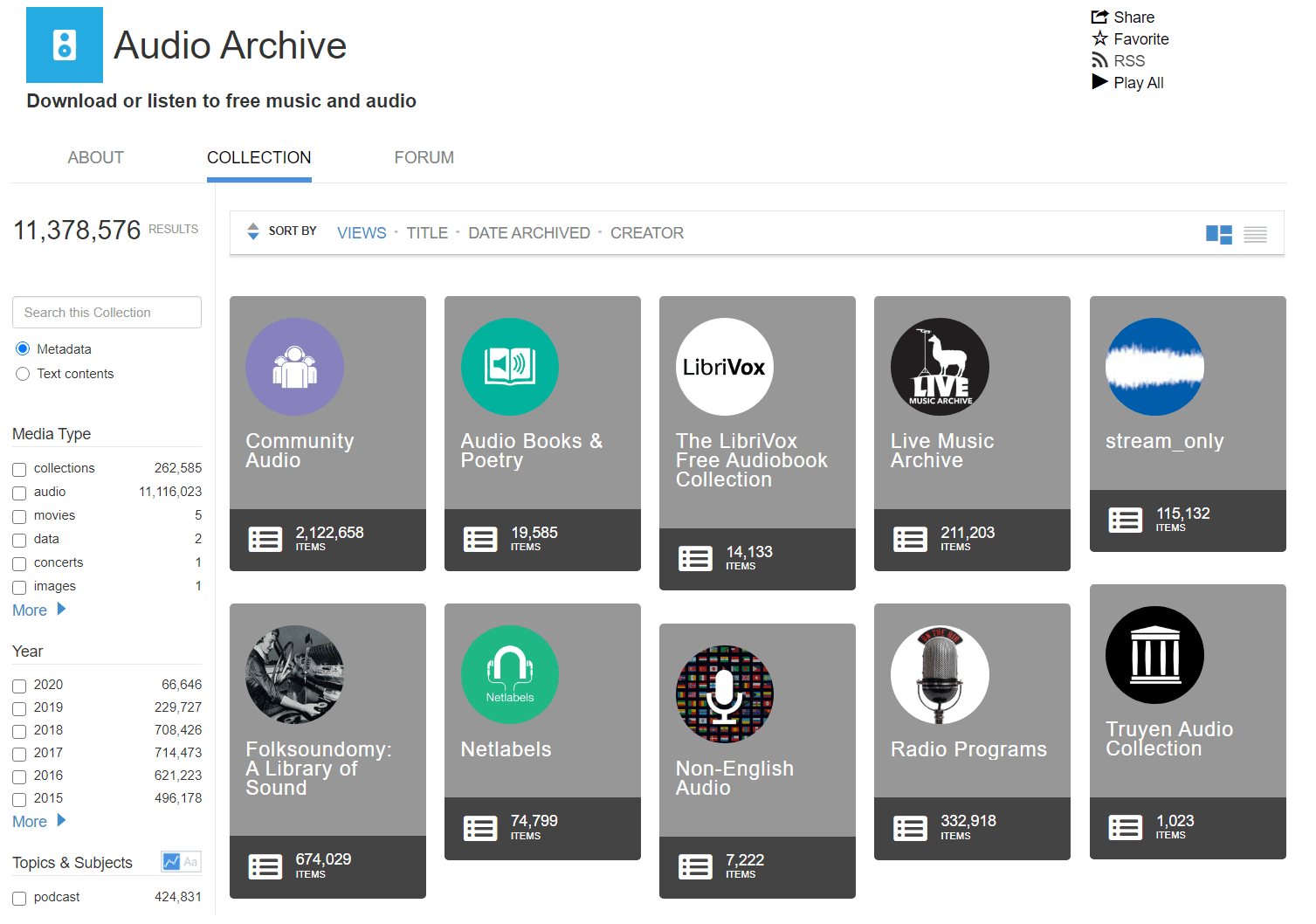Click the Audio Archive speaker logo
Image resolution: width=1316 pixels, height=924 pixels.
(64, 45)
